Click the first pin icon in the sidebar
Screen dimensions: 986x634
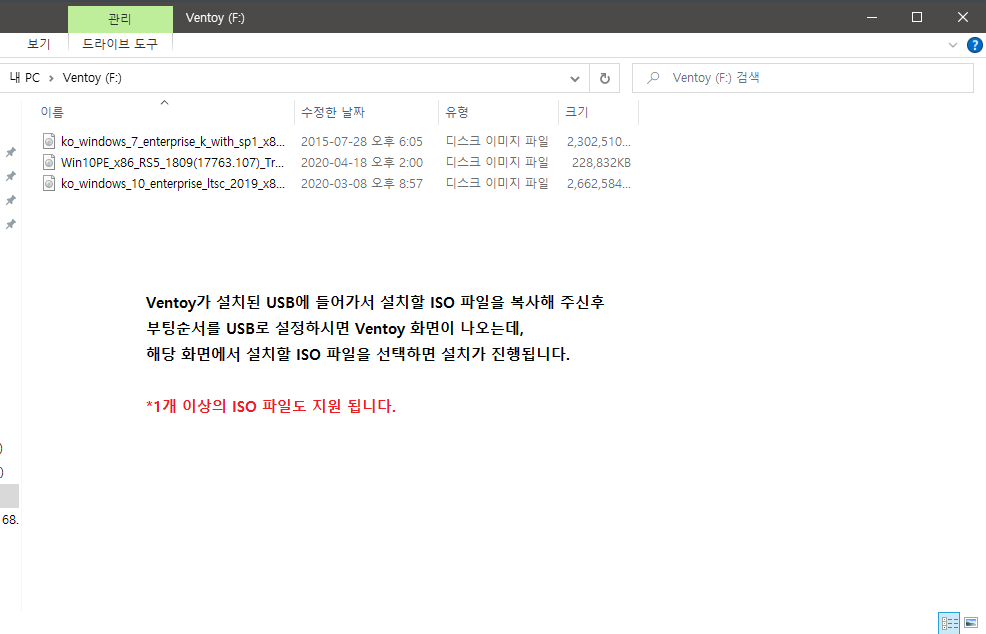coord(11,152)
